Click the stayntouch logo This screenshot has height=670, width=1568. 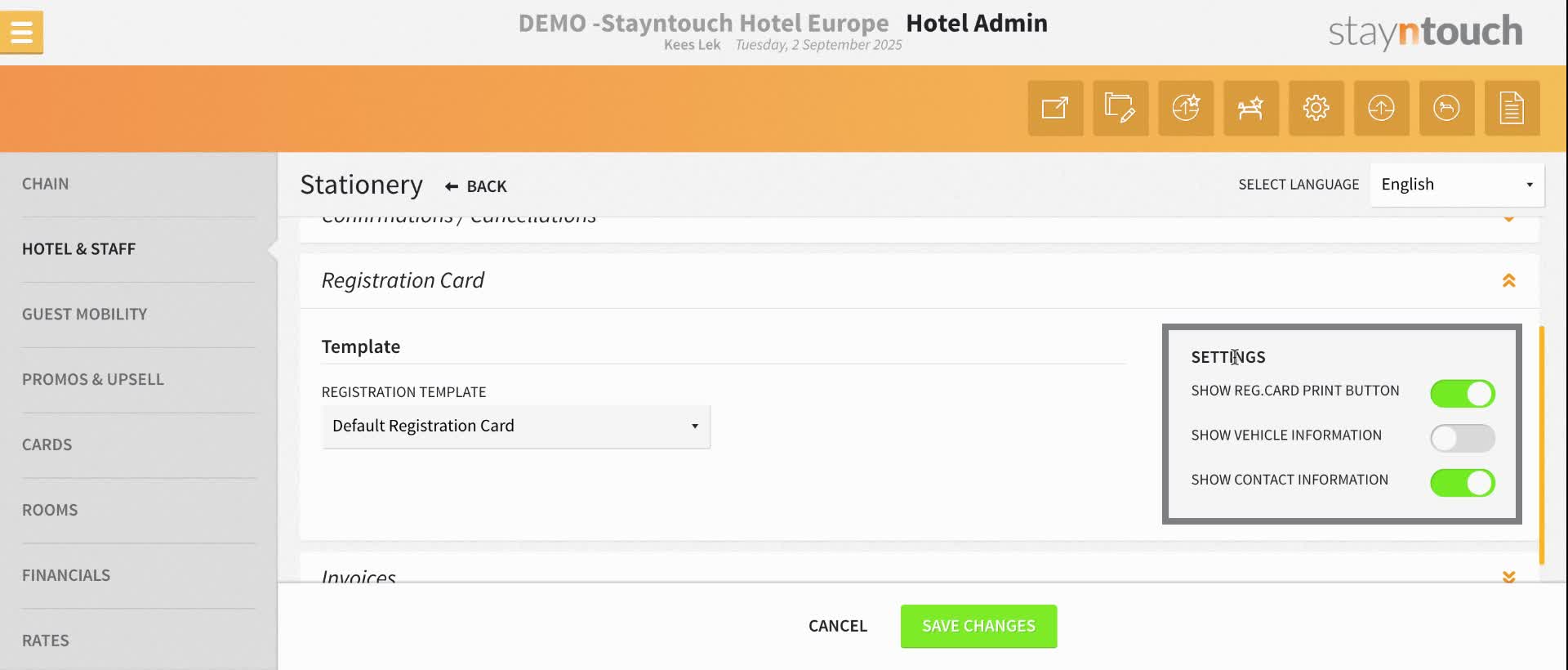tap(1425, 33)
